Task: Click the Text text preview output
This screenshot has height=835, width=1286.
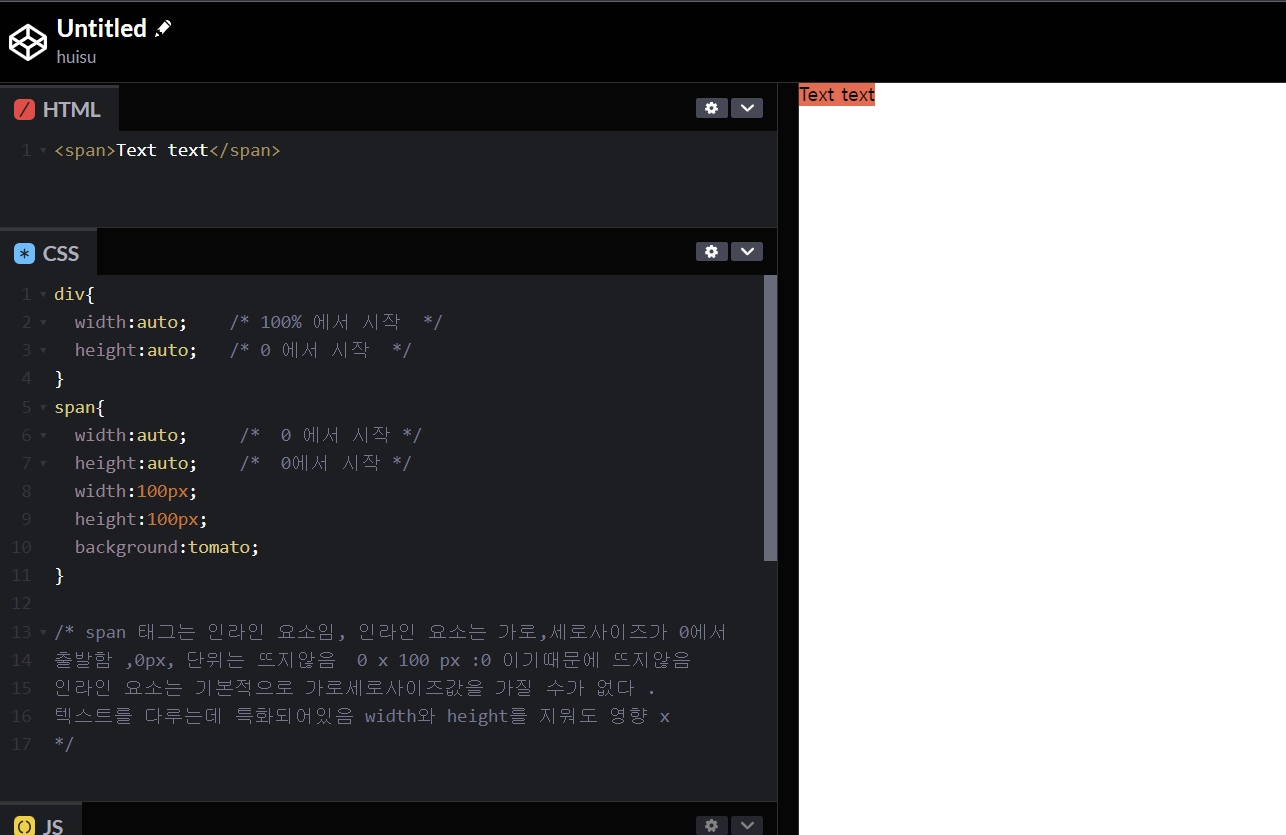Action: point(837,95)
